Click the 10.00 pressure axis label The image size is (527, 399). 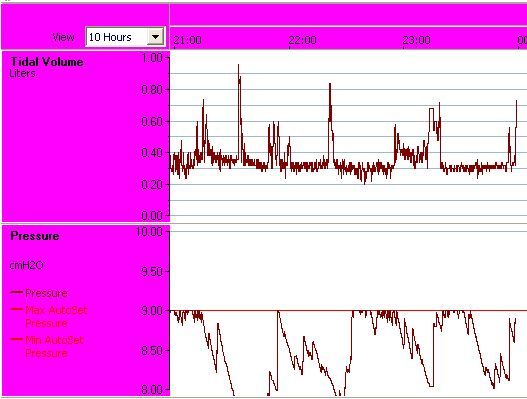point(150,232)
